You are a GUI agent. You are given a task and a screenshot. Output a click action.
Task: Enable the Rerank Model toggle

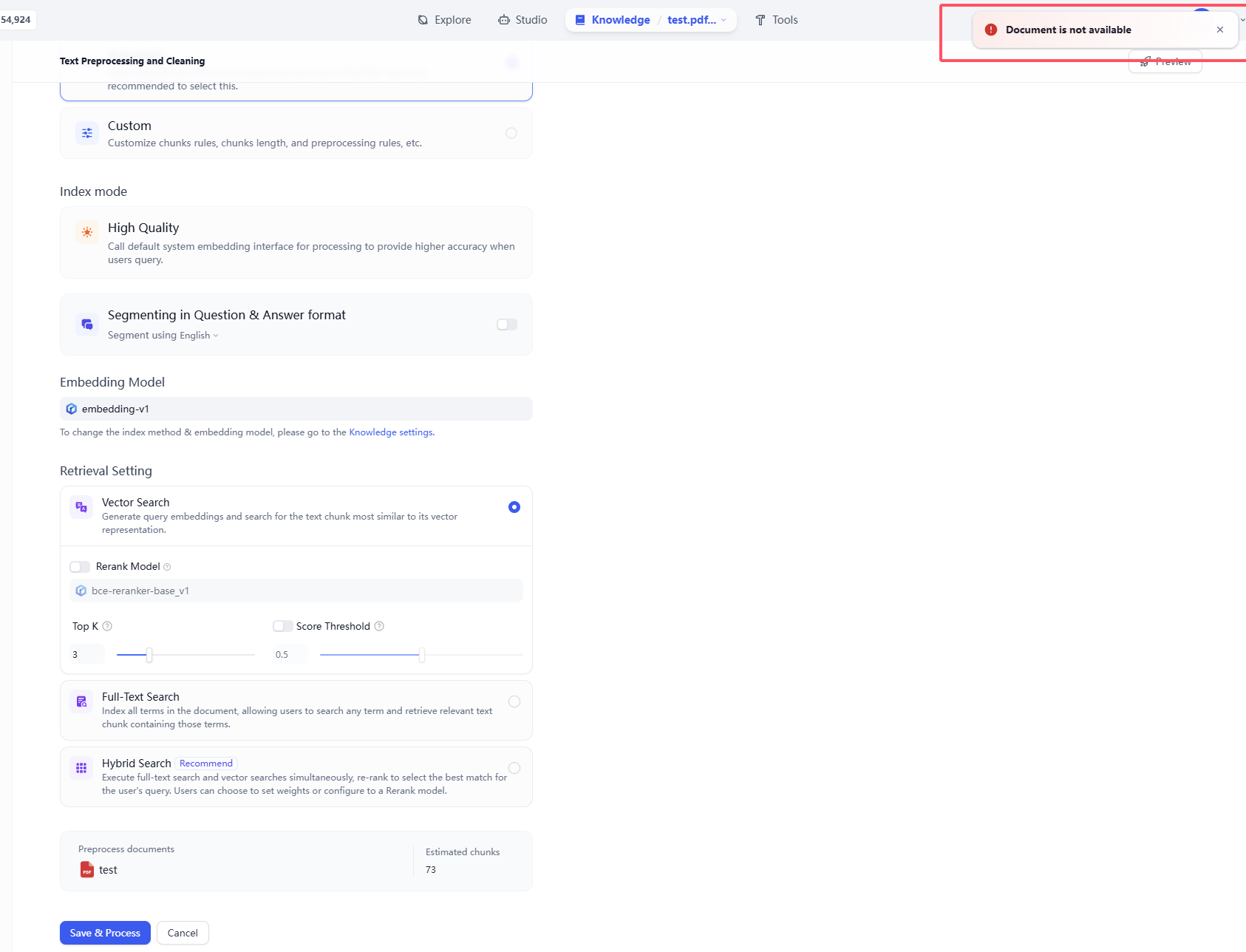click(80, 567)
